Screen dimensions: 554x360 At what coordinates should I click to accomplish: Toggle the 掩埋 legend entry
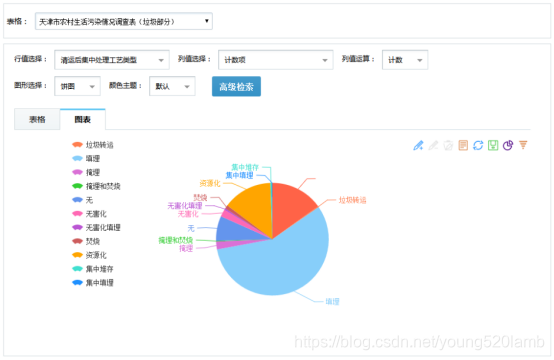tap(86, 172)
